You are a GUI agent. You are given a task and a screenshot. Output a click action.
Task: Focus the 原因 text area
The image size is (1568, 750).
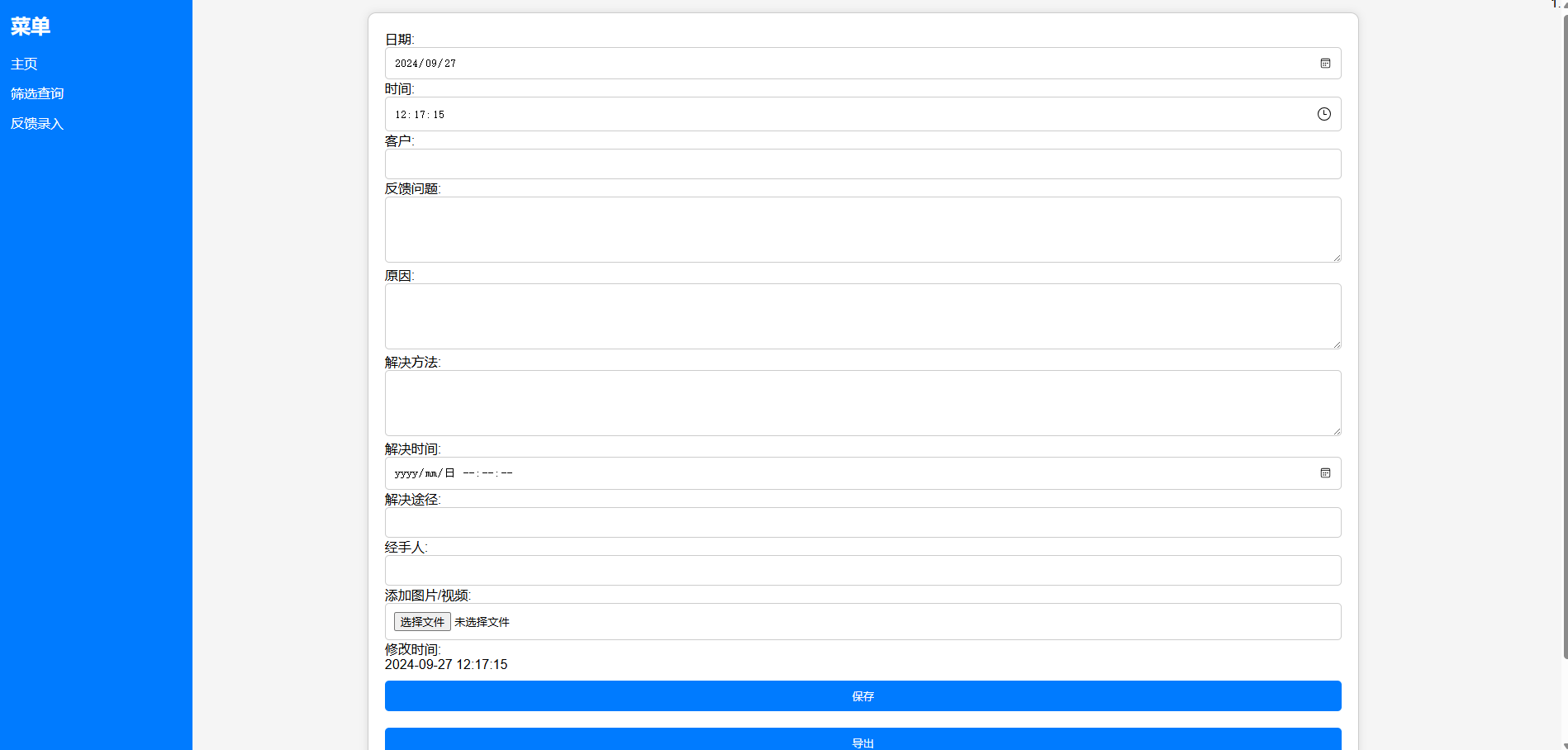click(x=862, y=316)
